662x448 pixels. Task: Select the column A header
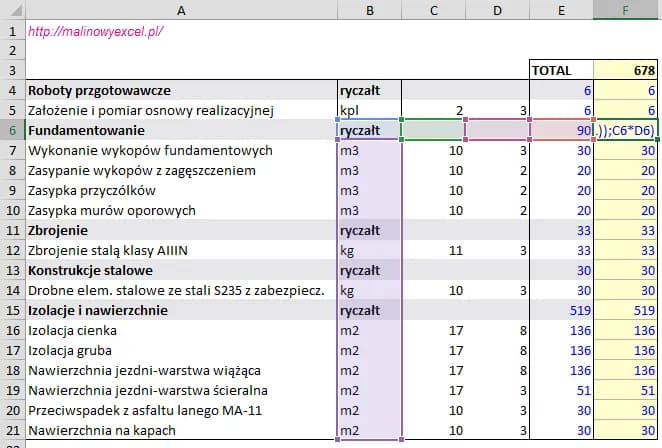[181, 10]
